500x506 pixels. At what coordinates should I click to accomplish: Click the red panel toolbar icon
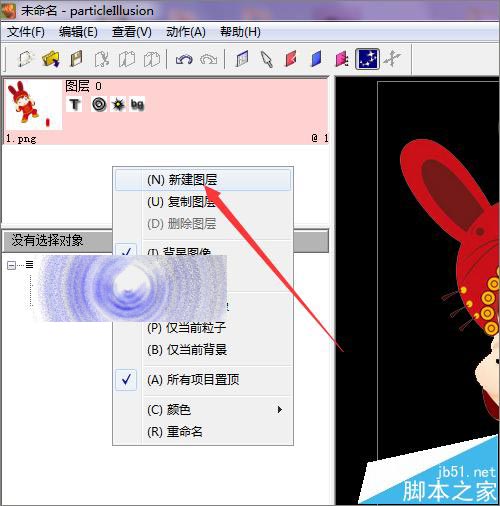[x=291, y=59]
